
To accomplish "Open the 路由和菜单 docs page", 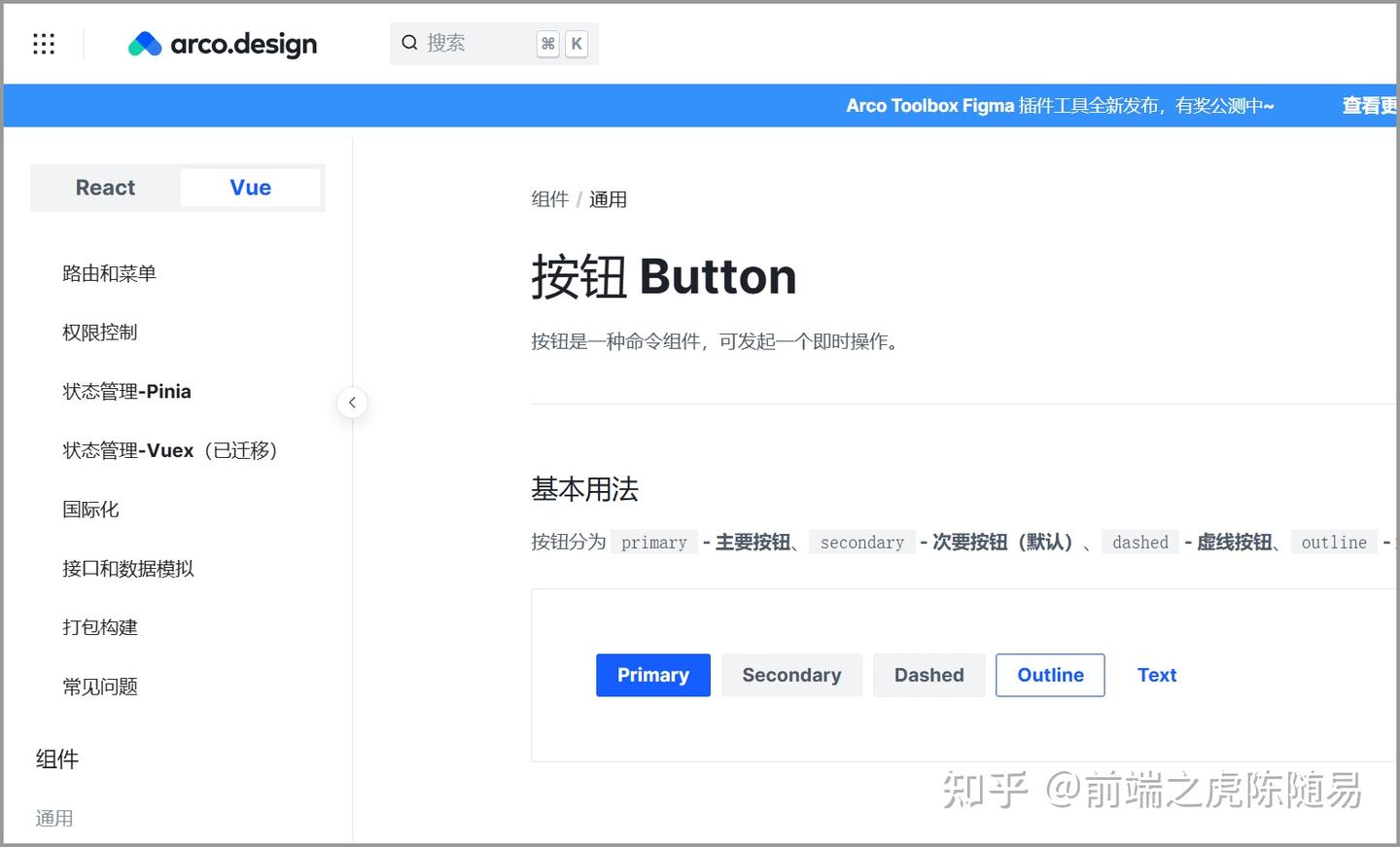I will 108,273.
